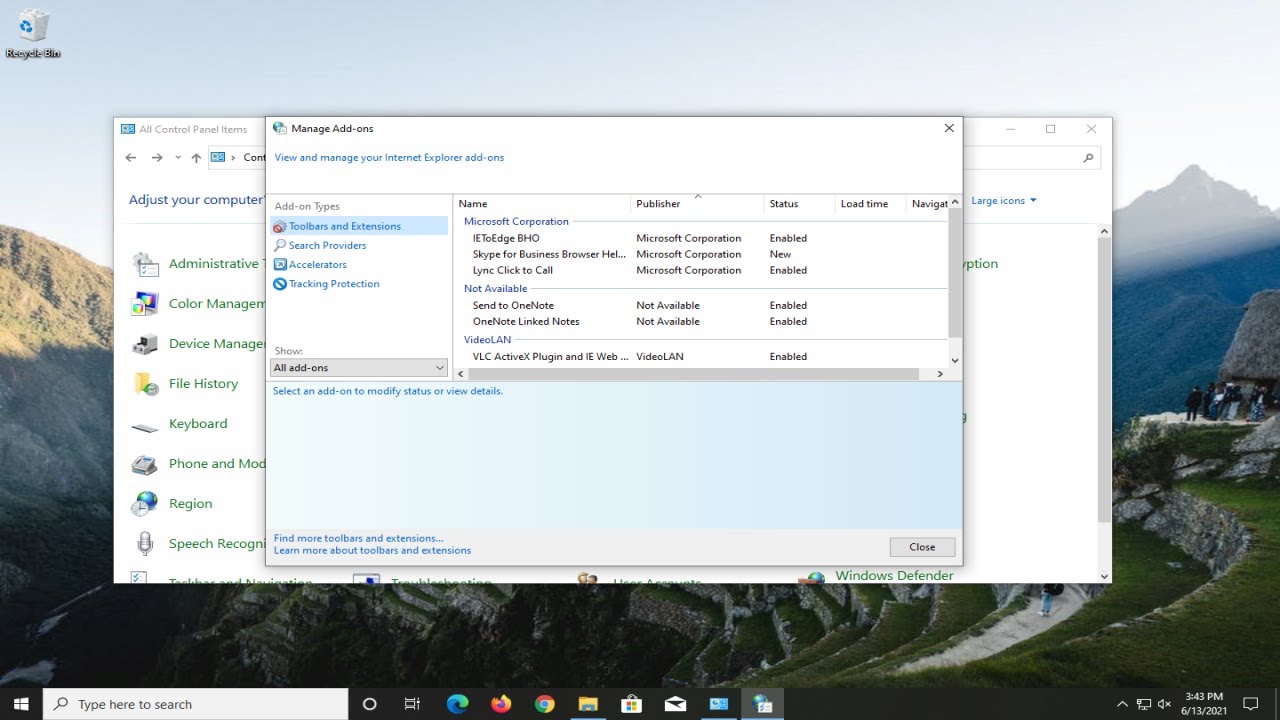This screenshot has height=720, width=1280.
Task: Open Find more toolbars and extensions link
Action: [x=358, y=538]
